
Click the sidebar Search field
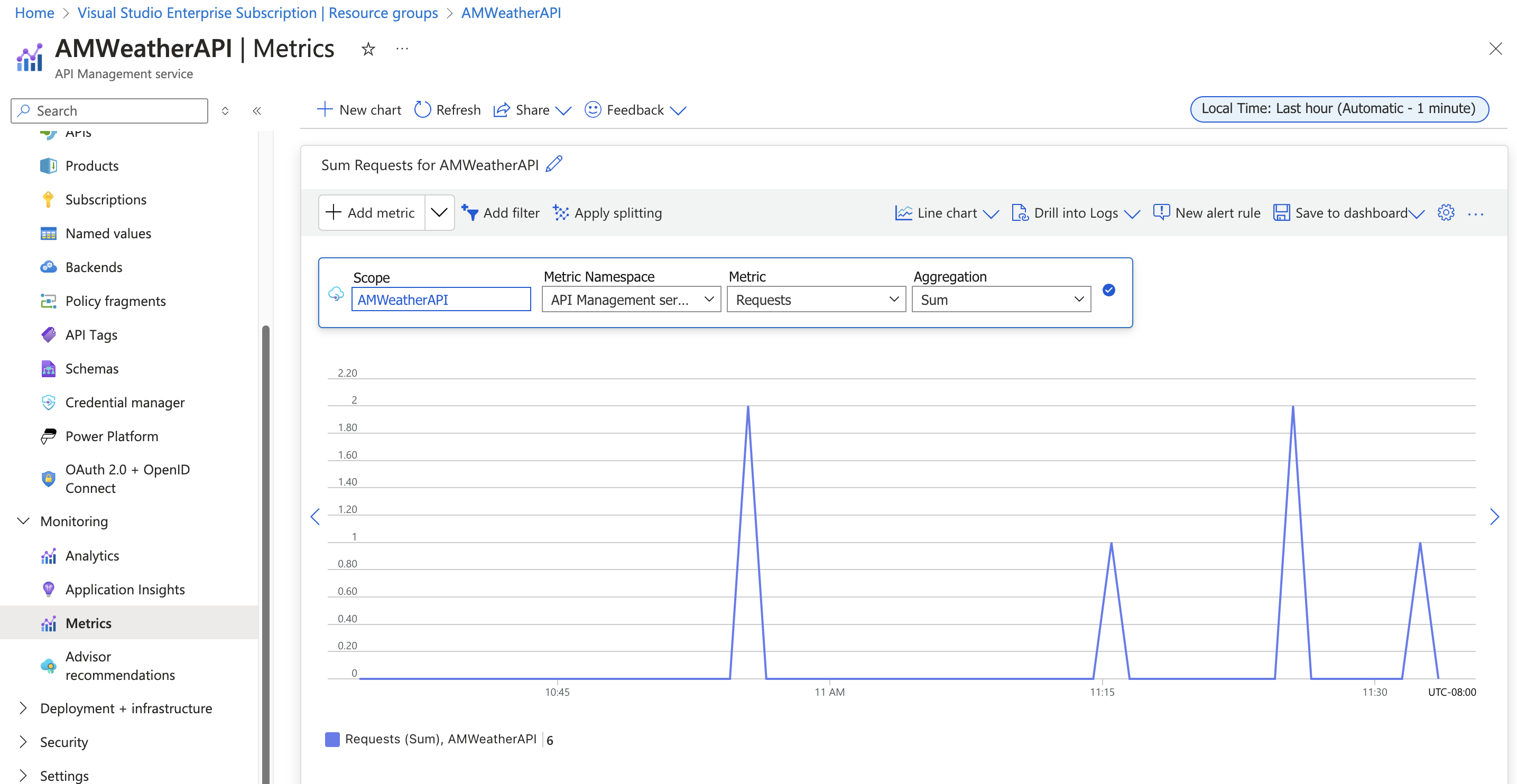click(x=109, y=110)
